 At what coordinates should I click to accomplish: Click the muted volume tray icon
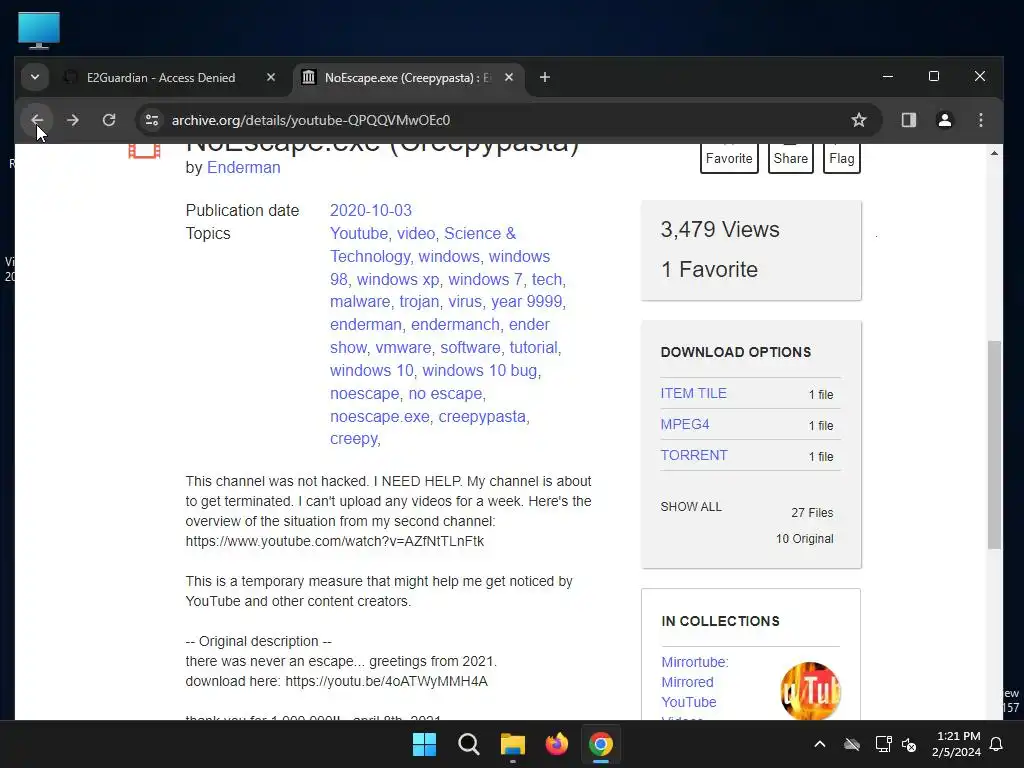coord(909,744)
